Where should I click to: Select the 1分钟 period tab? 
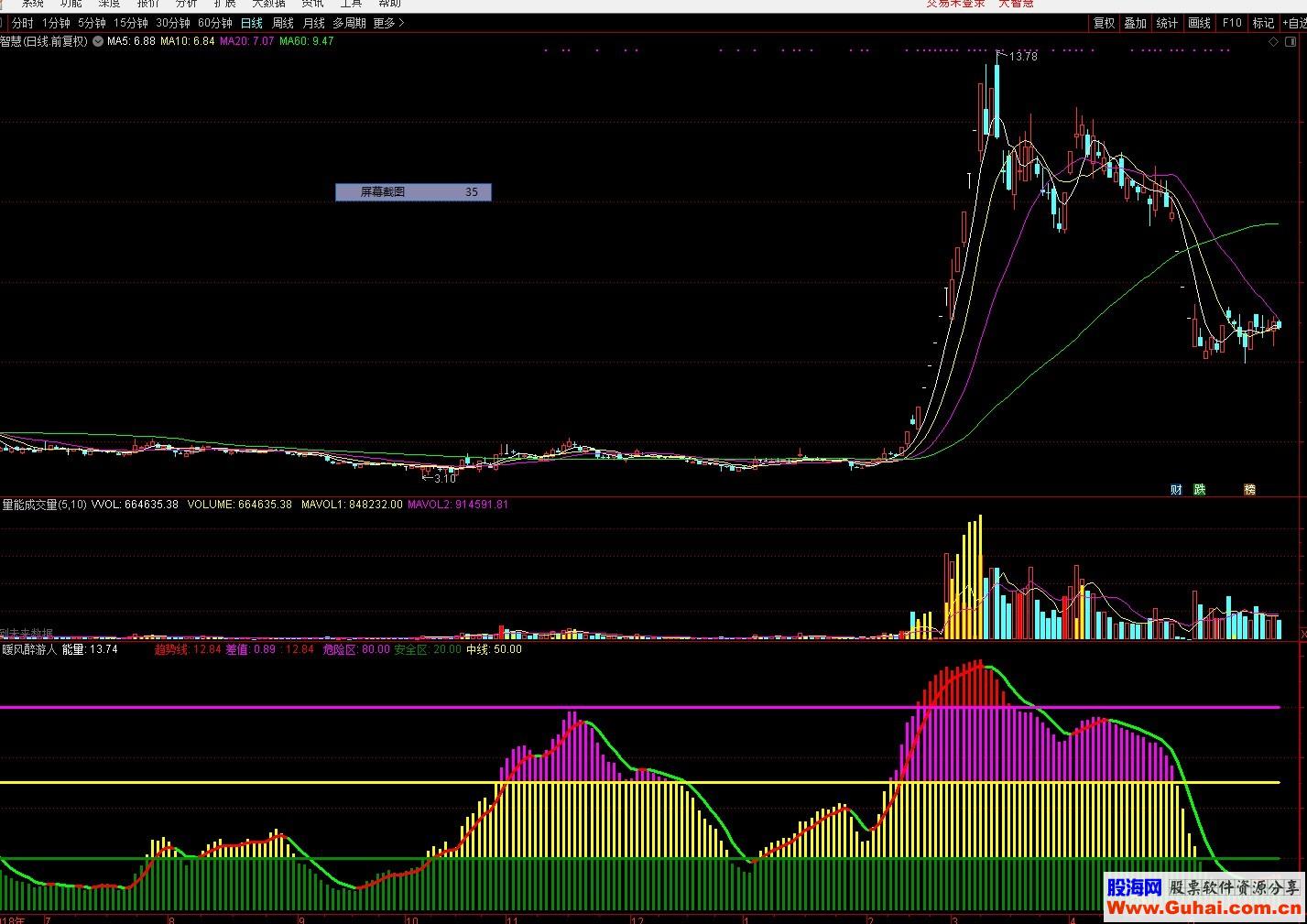[56, 23]
